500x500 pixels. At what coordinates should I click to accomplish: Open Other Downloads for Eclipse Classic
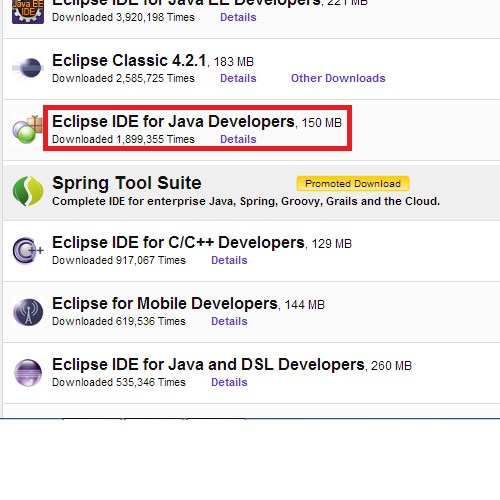(338, 78)
